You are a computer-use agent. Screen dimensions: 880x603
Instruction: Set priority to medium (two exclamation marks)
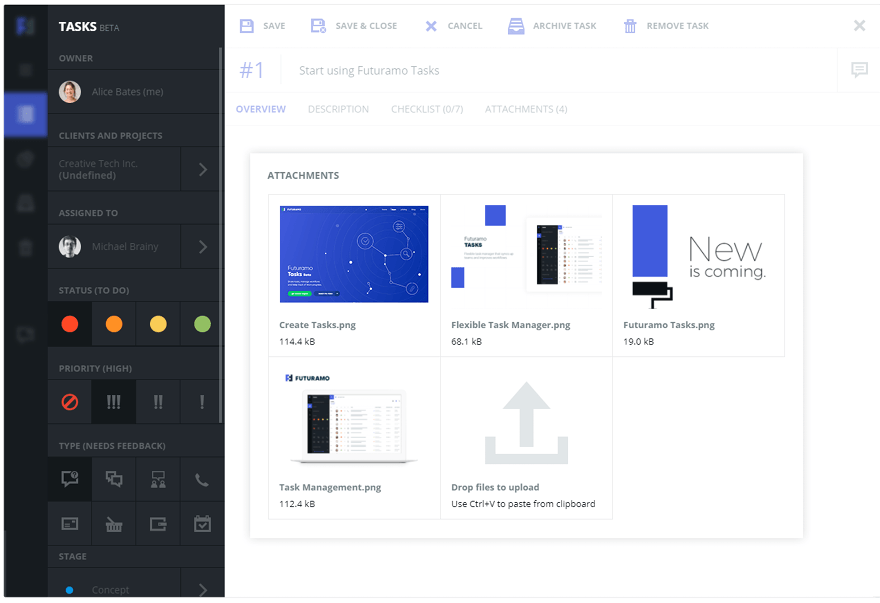(158, 402)
